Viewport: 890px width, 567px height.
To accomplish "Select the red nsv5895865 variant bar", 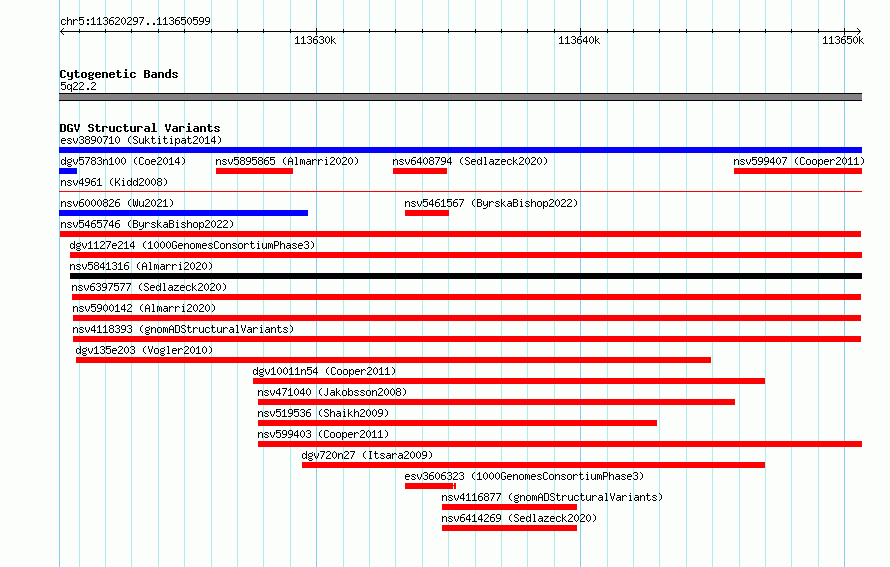I will pyautogui.click(x=254, y=171).
